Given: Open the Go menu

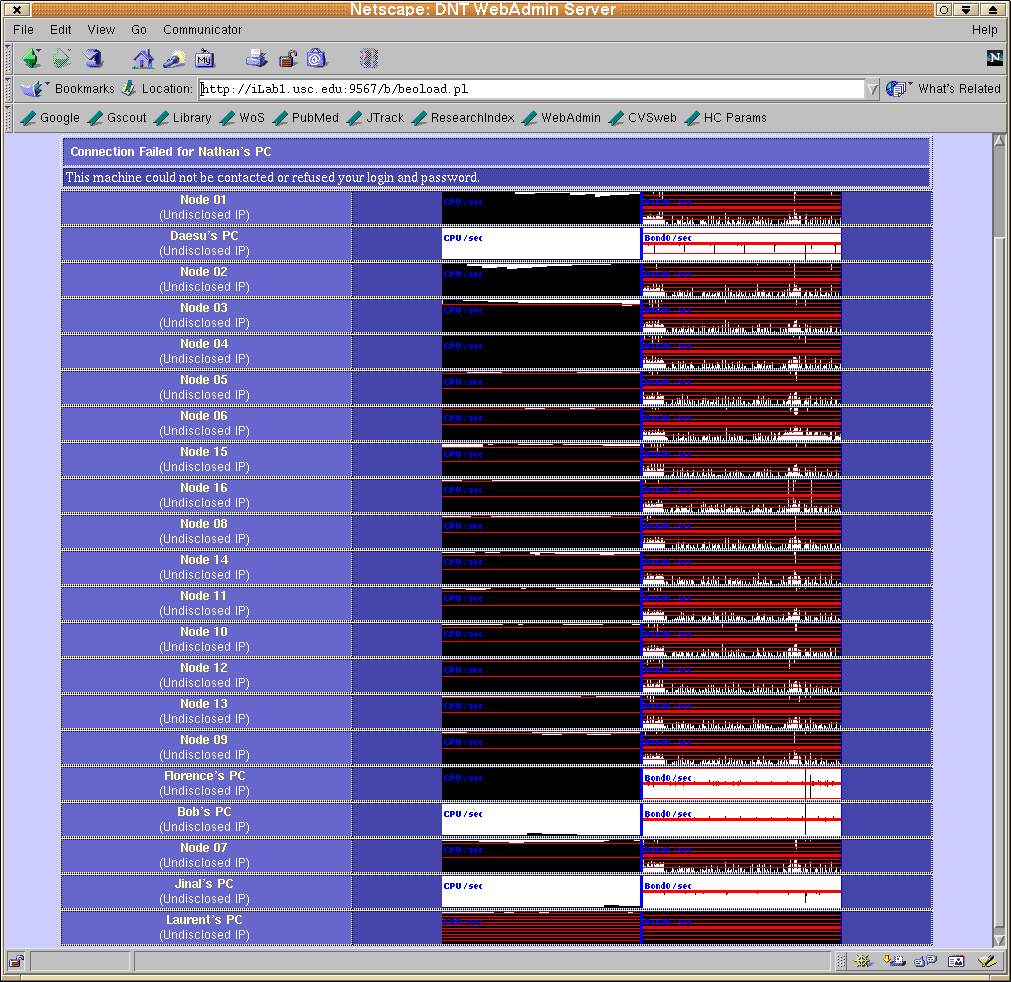Looking at the screenshot, I should (x=139, y=30).
